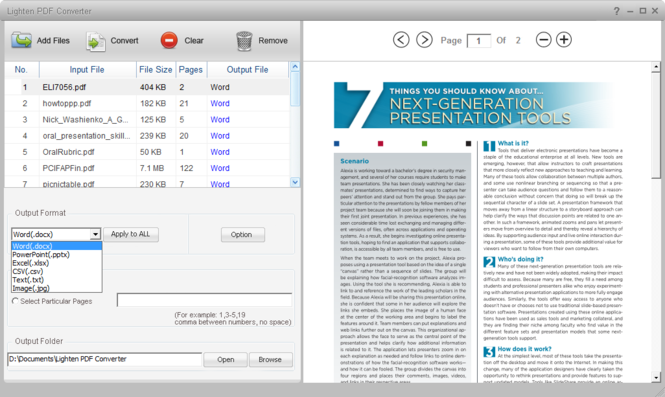665x397 pixels.
Task: Click 7.1 MB file size cell
Action: click(x=152, y=168)
